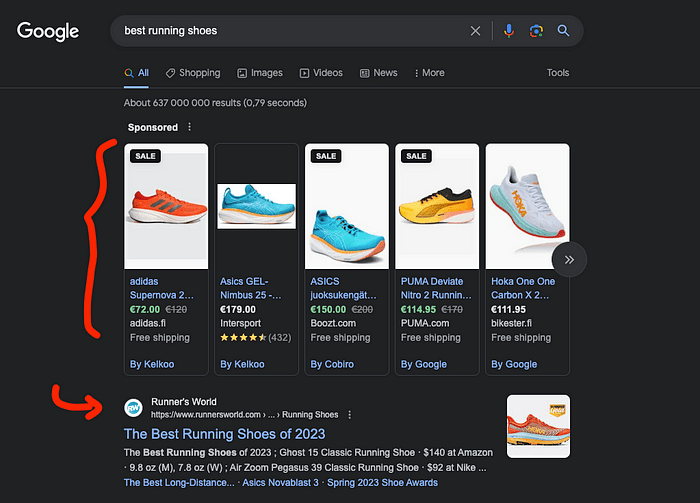The height and width of the screenshot is (503, 700).
Task: Select the All tab
Action: click(x=137, y=73)
